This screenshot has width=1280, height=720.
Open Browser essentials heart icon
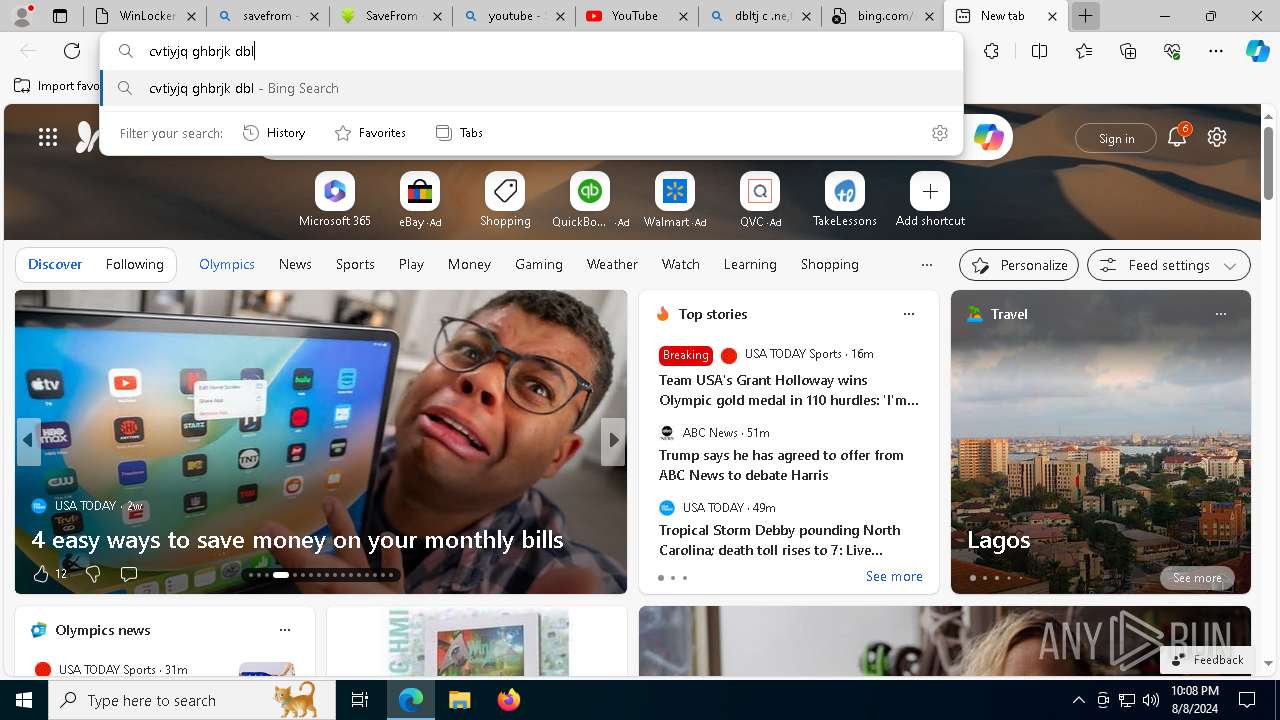click(x=1172, y=51)
